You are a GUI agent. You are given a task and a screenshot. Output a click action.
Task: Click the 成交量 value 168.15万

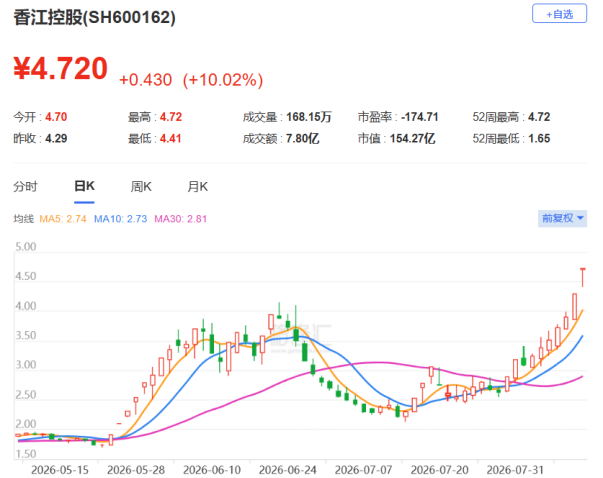point(309,117)
